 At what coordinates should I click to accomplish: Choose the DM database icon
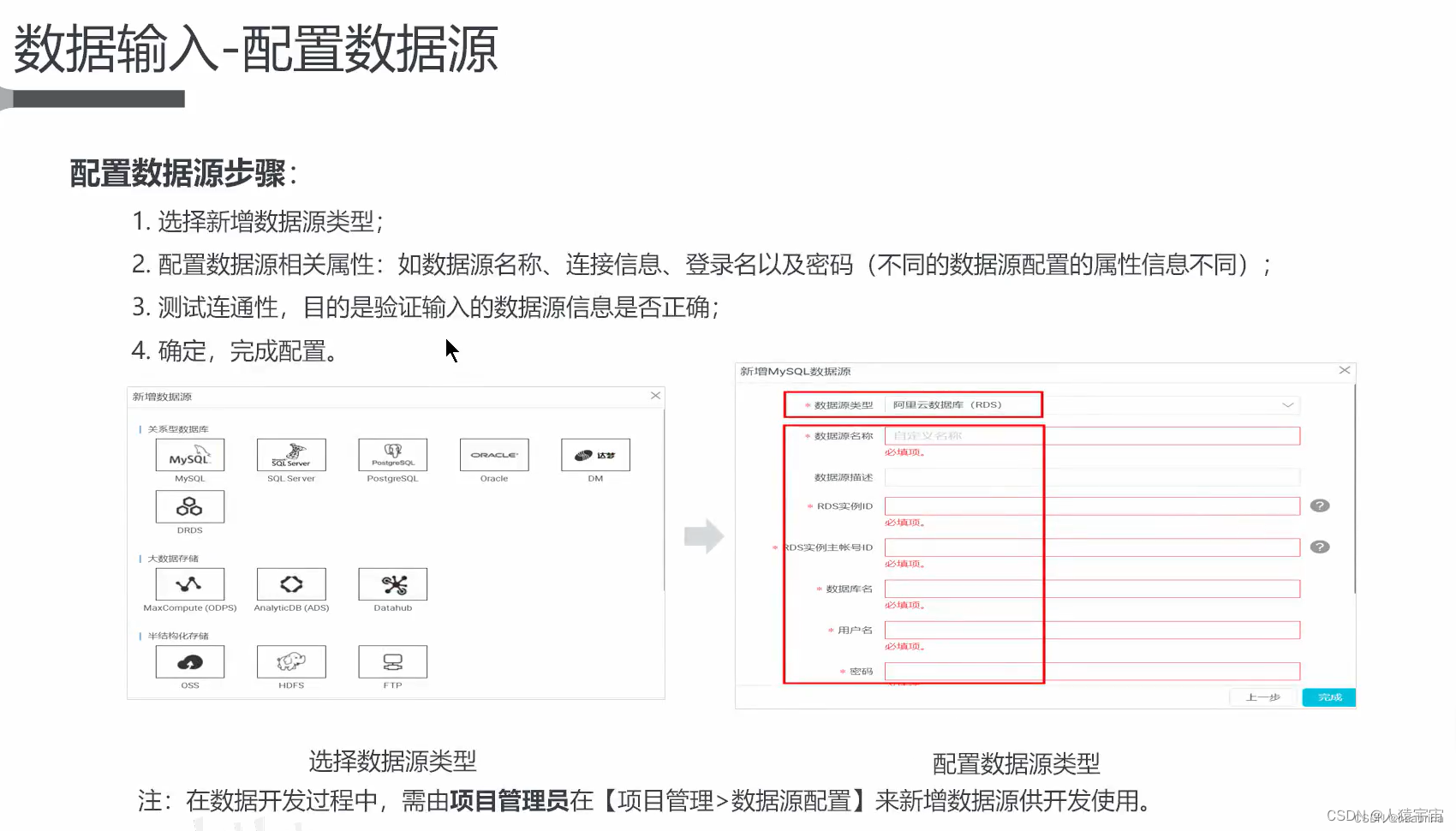[595, 455]
